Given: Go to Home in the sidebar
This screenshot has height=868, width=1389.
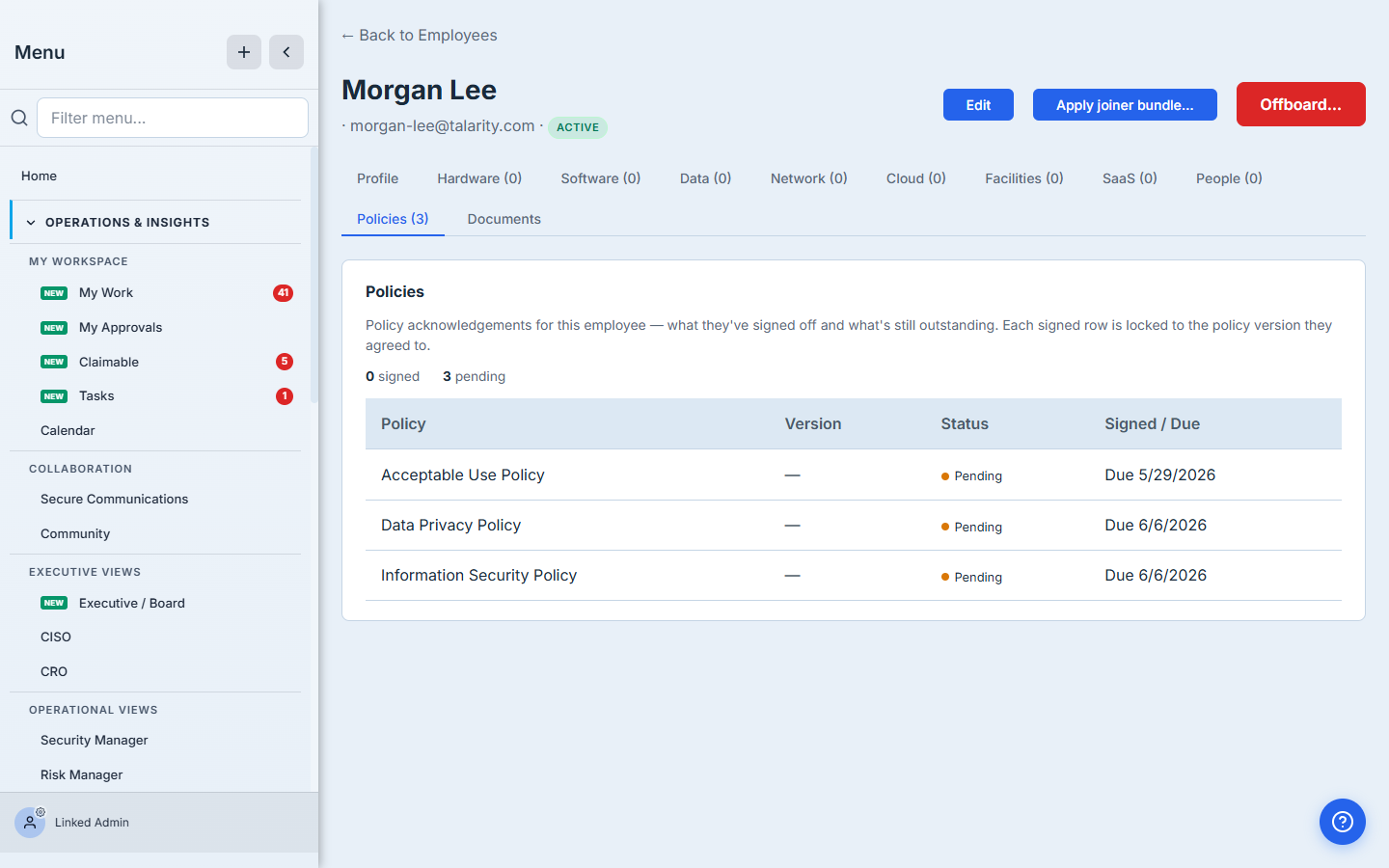Looking at the screenshot, I should click(x=39, y=176).
